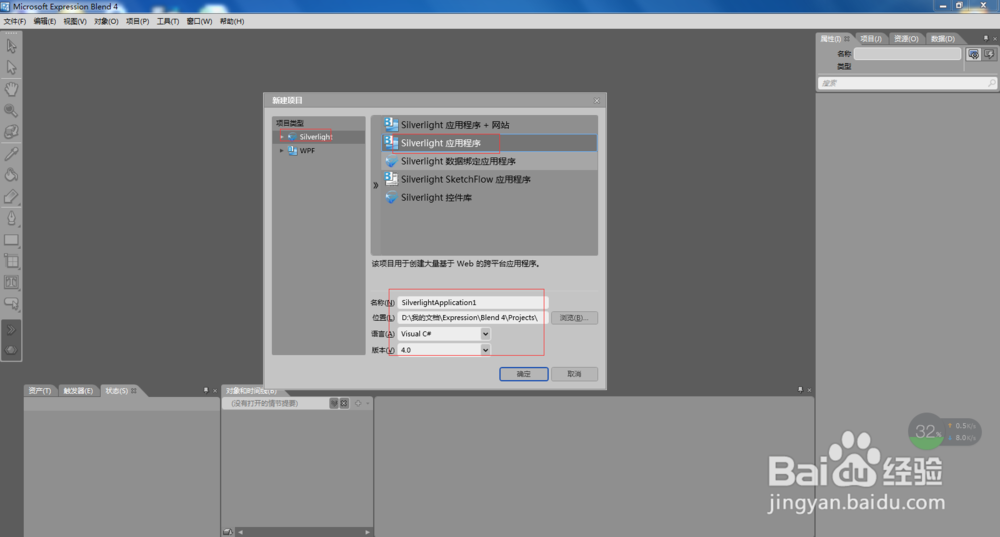The height and width of the screenshot is (537, 1000).
Task: Click the 取消 button
Action: [574, 374]
